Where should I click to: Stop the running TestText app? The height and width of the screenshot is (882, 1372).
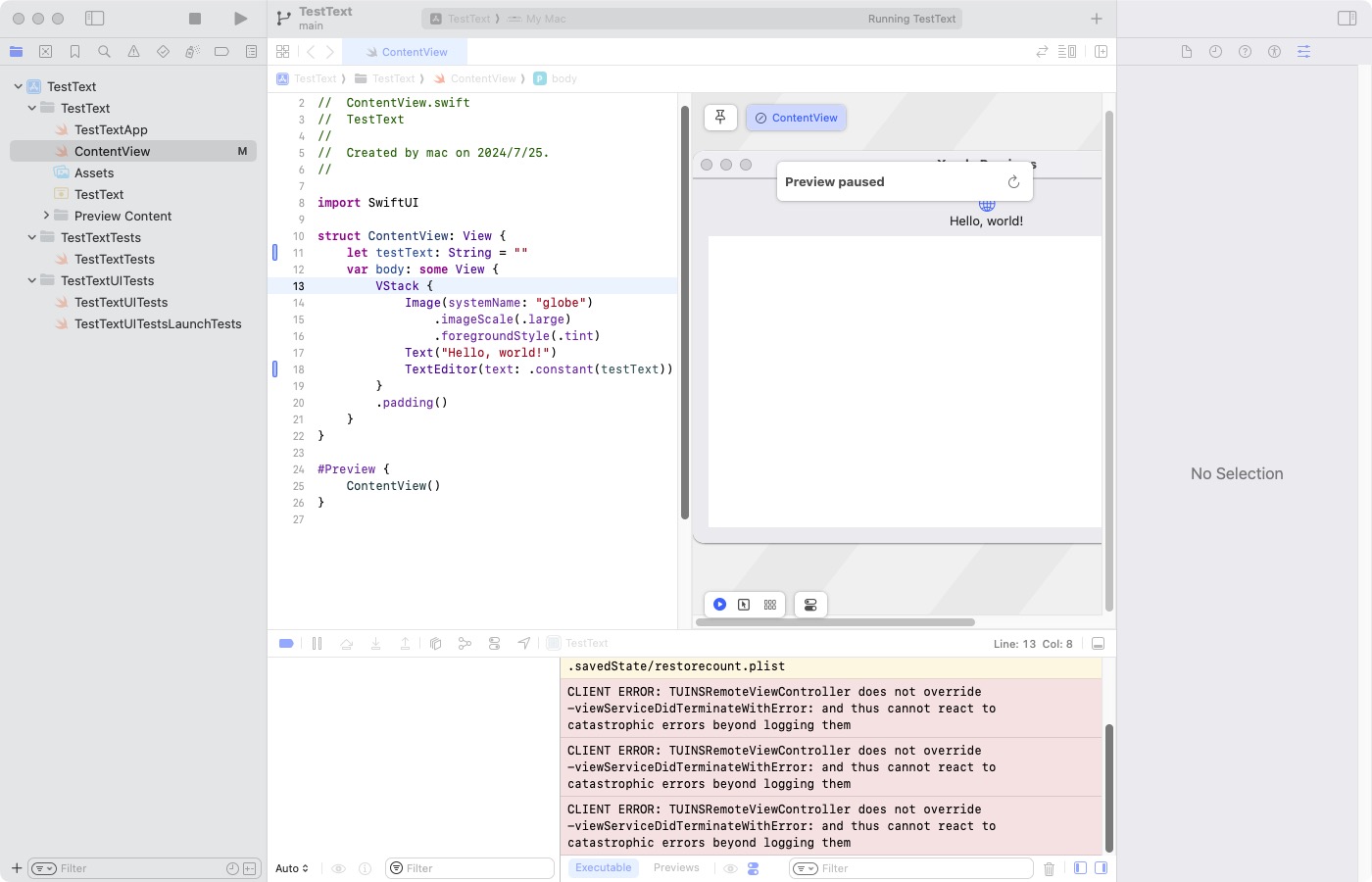[195, 19]
